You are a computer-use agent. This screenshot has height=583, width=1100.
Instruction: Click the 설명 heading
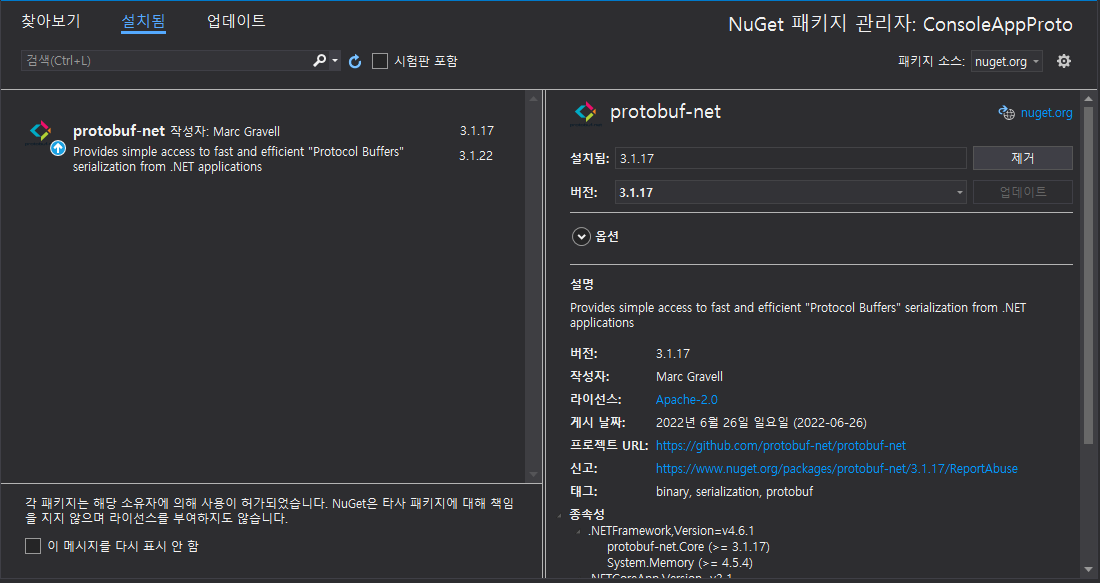tap(582, 284)
